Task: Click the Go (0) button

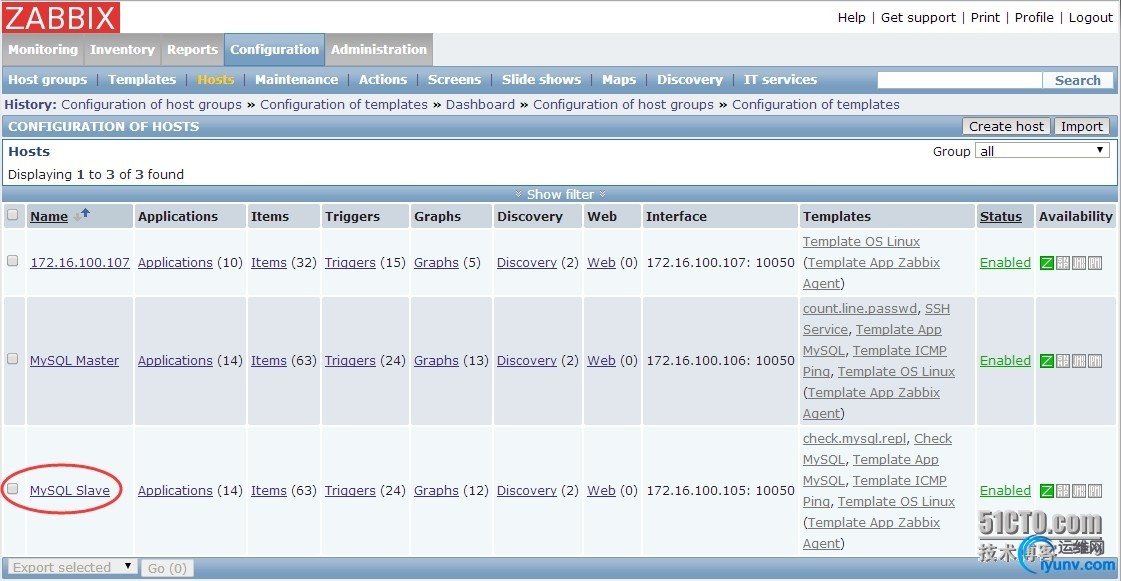Action: pyautogui.click(x=167, y=568)
